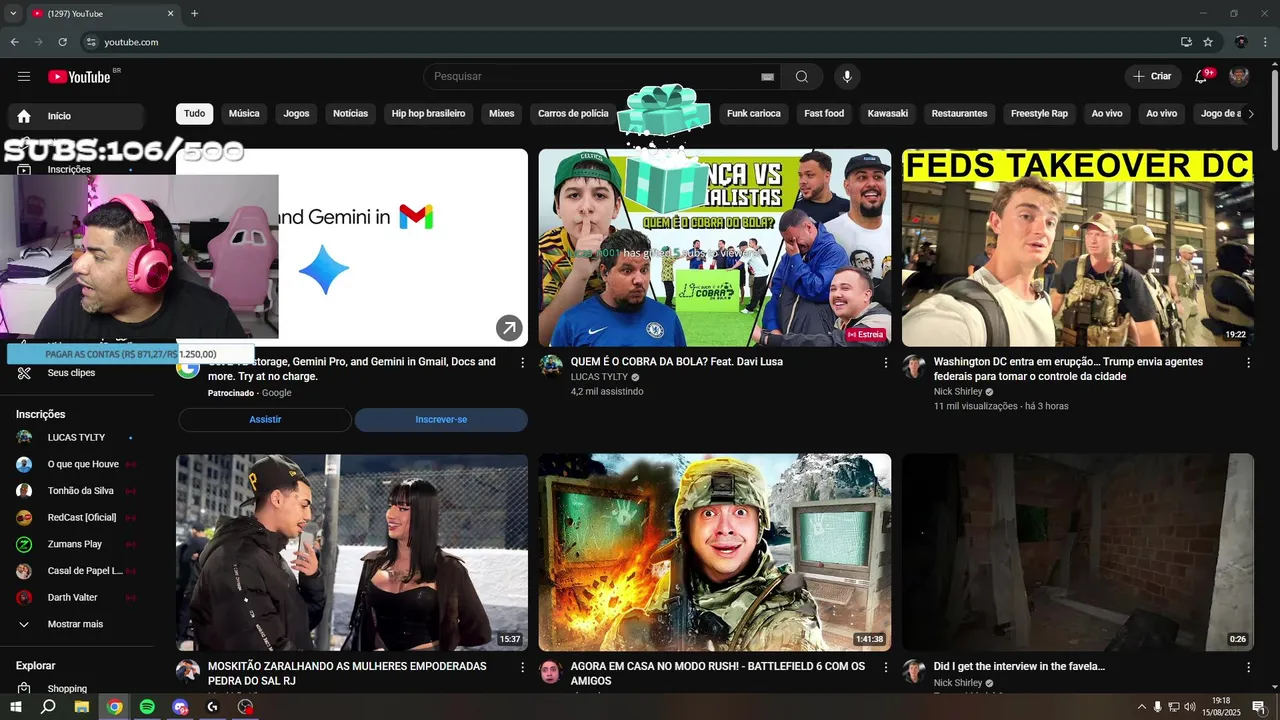Open the LUCAS TYLTY subscription in sidebar
This screenshot has height=720, width=1280.
click(77, 438)
